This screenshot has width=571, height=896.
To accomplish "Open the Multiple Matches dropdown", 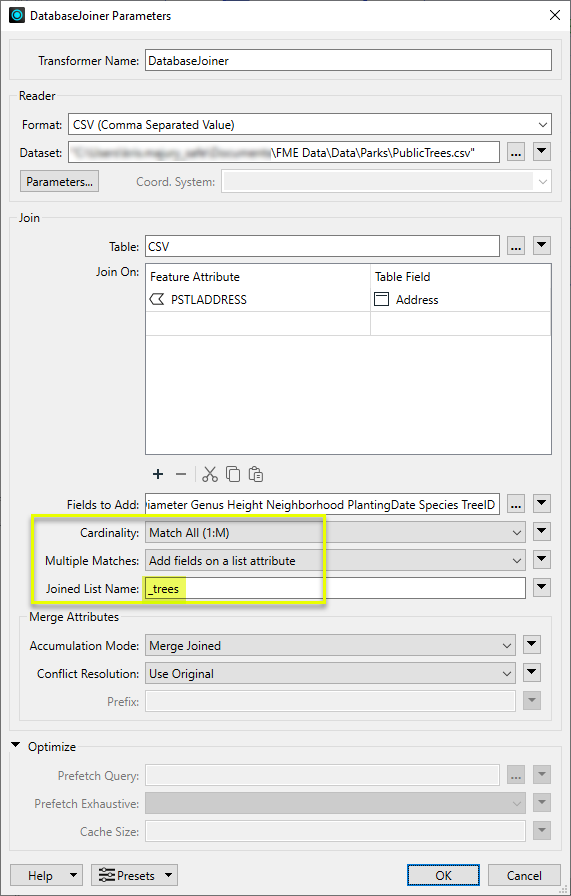I will coord(336,561).
